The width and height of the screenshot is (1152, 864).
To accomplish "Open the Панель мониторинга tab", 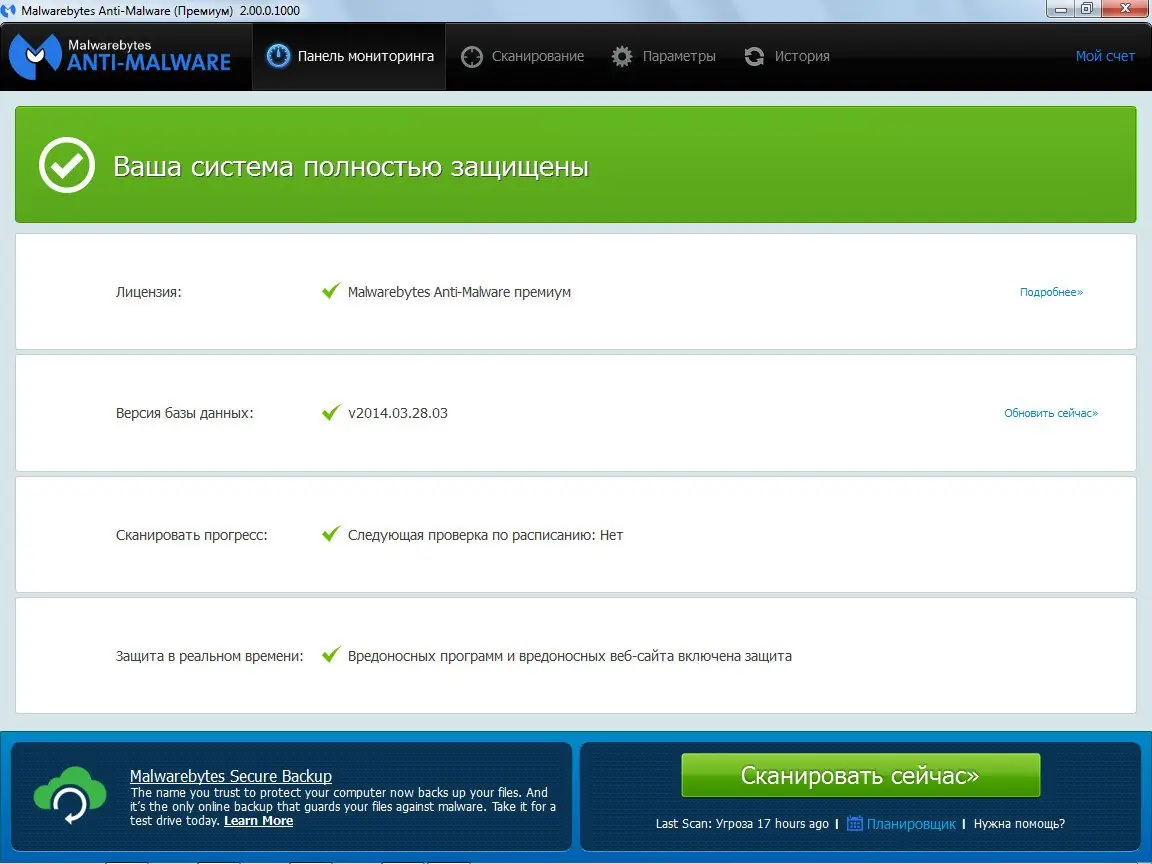I will [349, 56].
